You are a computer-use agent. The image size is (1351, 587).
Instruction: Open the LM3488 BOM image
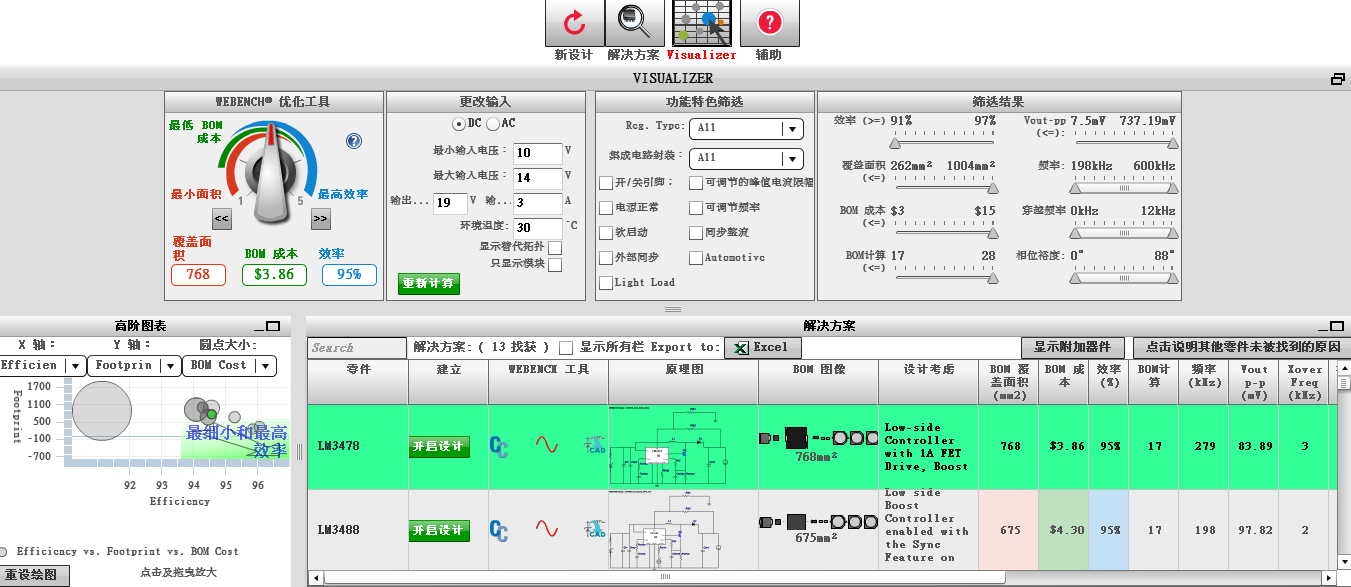[818, 522]
